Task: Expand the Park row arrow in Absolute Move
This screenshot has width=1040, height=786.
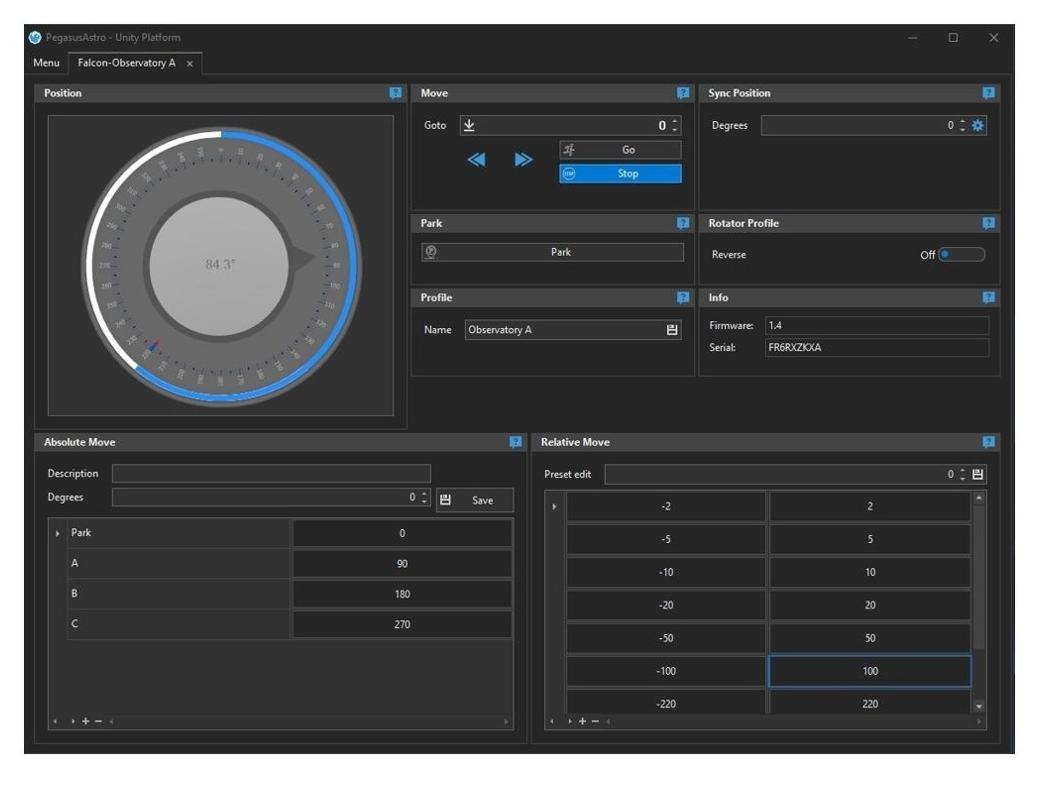Action: click(x=57, y=533)
